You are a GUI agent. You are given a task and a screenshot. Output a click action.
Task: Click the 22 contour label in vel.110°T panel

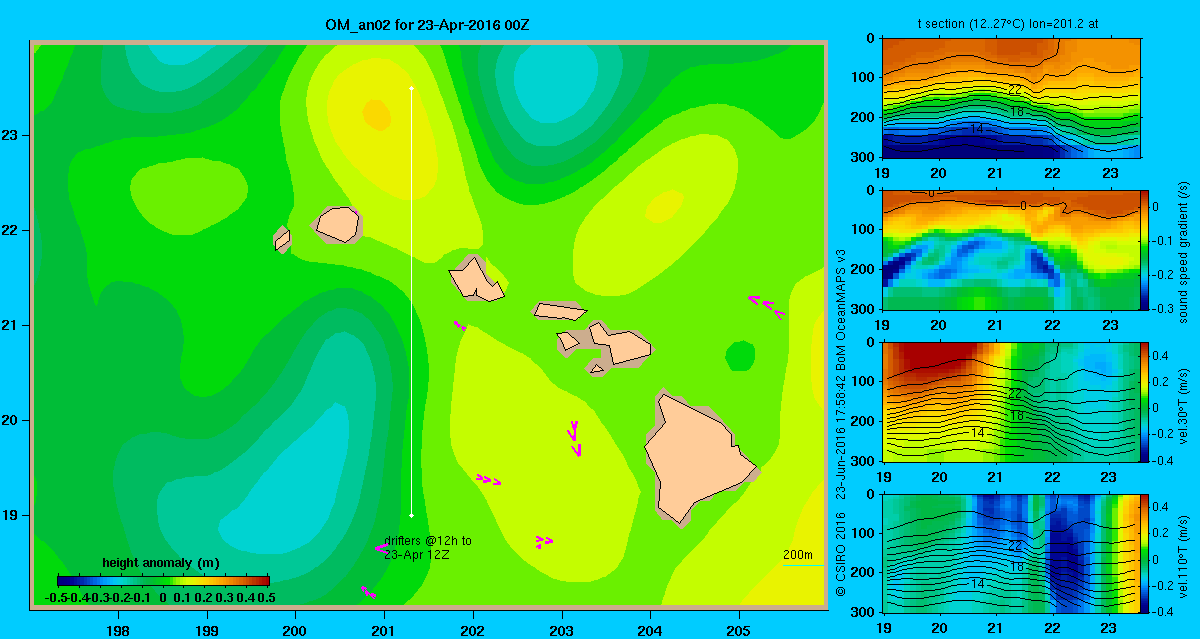(1015, 547)
